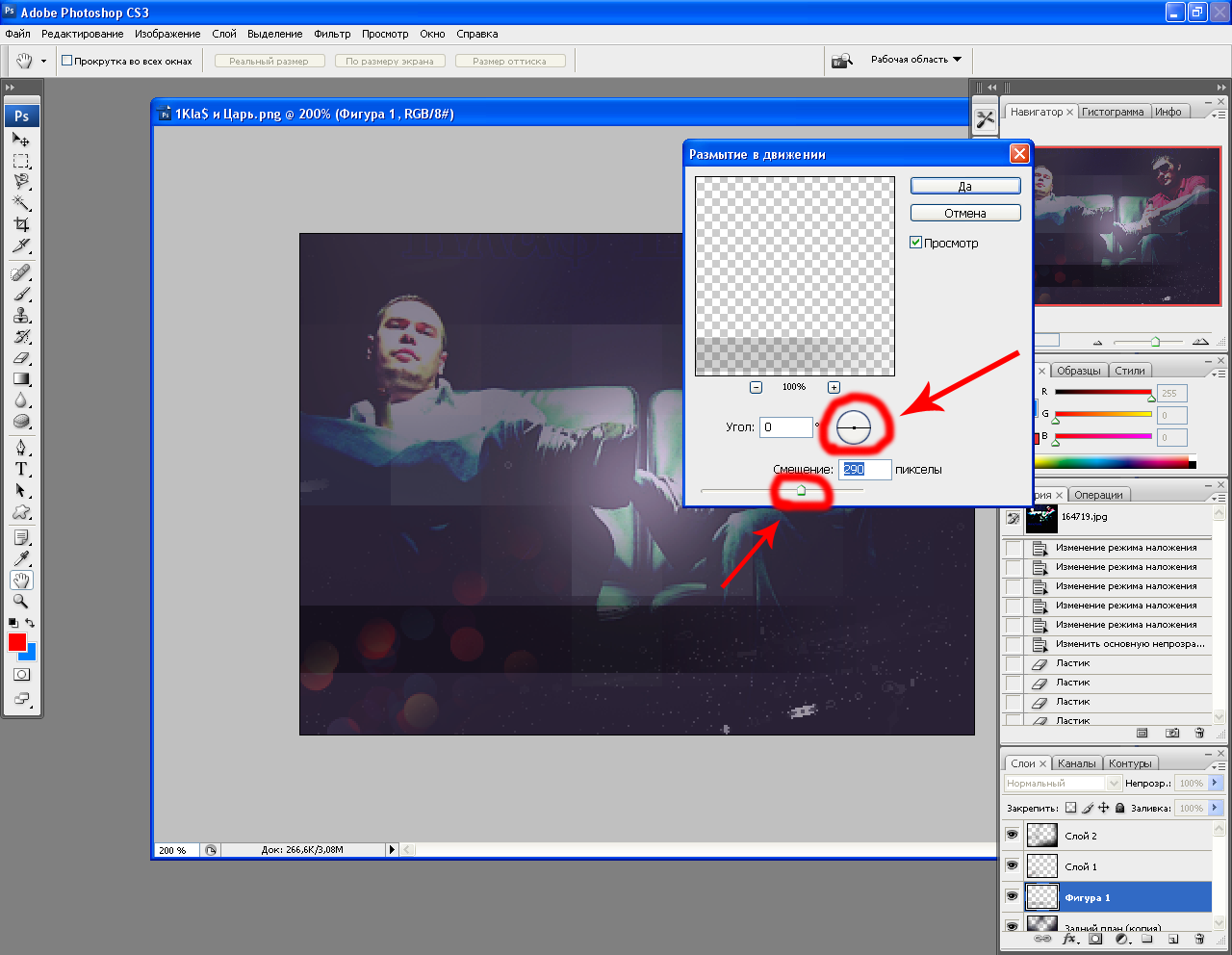Enable Прокрутка во всех окнах checkbox
The height and width of the screenshot is (955, 1232).
pyautogui.click(x=67, y=61)
